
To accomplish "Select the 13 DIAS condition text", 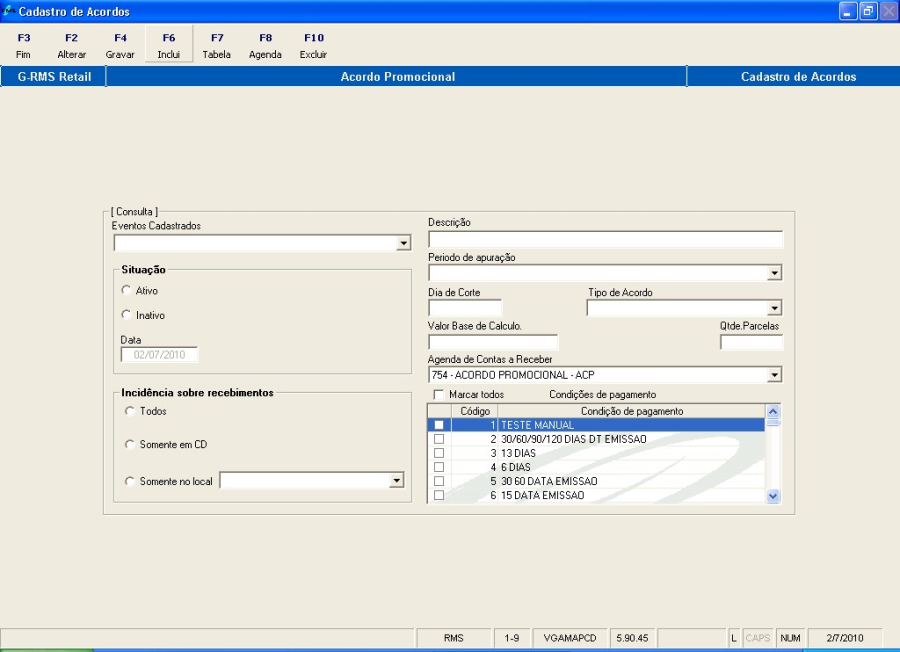I will pyautogui.click(x=518, y=453).
